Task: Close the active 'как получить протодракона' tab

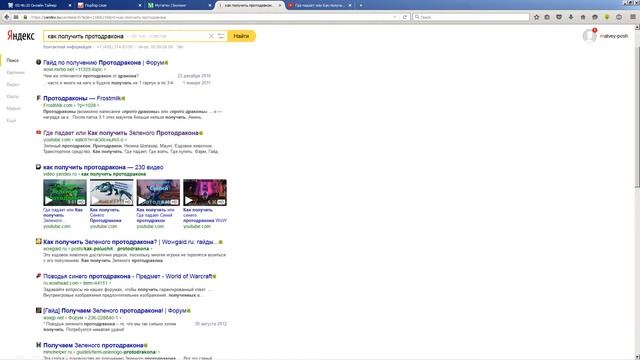Action: (280, 5)
